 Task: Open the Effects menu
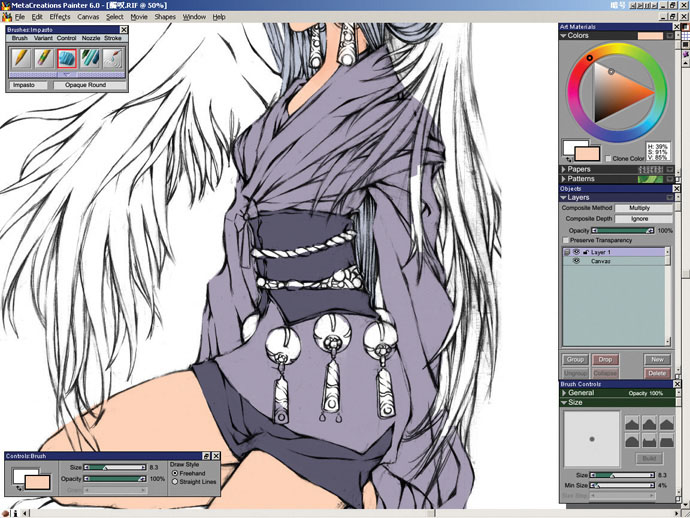[x=60, y=17]
